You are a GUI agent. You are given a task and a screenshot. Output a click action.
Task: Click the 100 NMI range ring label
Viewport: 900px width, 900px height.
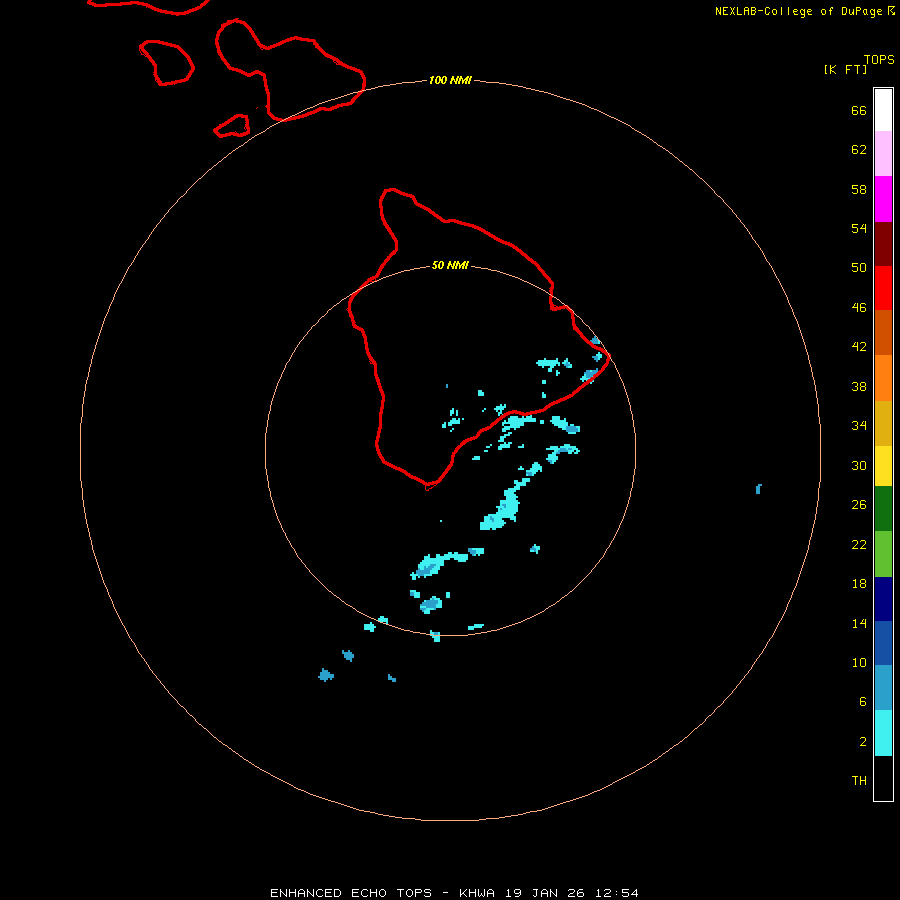(x=450, y=80)
